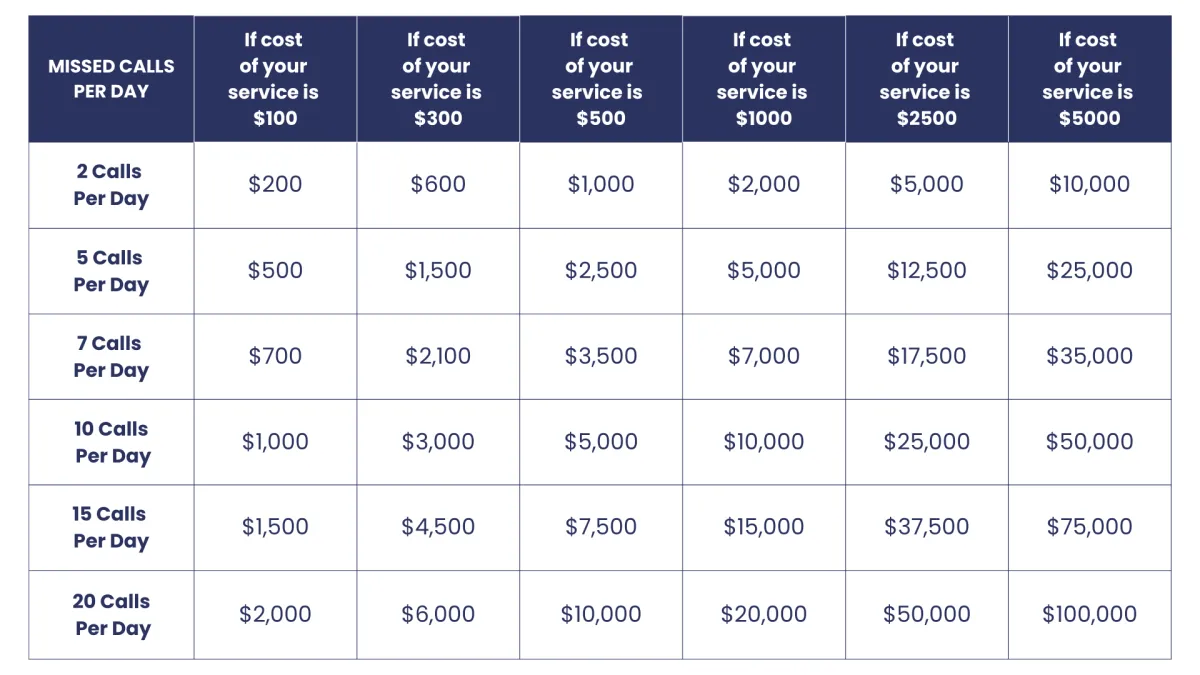Click the $2,100 cell
This screenshot has width=1200, height=675.
438,357
